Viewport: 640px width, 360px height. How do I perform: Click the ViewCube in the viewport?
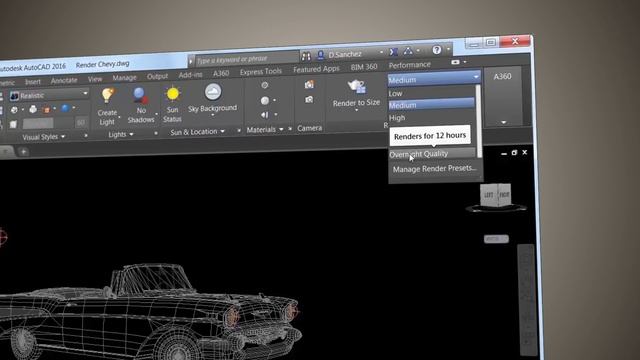[x=496, y=196]
